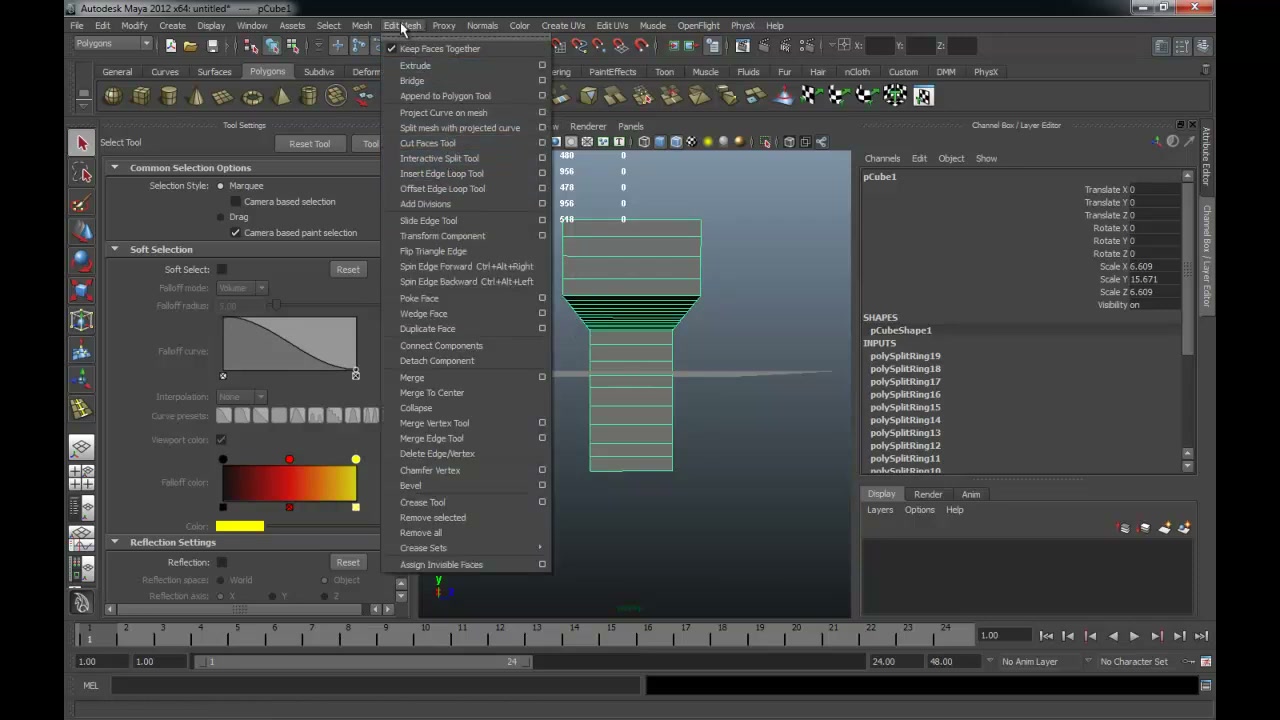This screenshot has width=1280, height=720.
Task: Enable Camera based selection checkbox
Action: 236,202
